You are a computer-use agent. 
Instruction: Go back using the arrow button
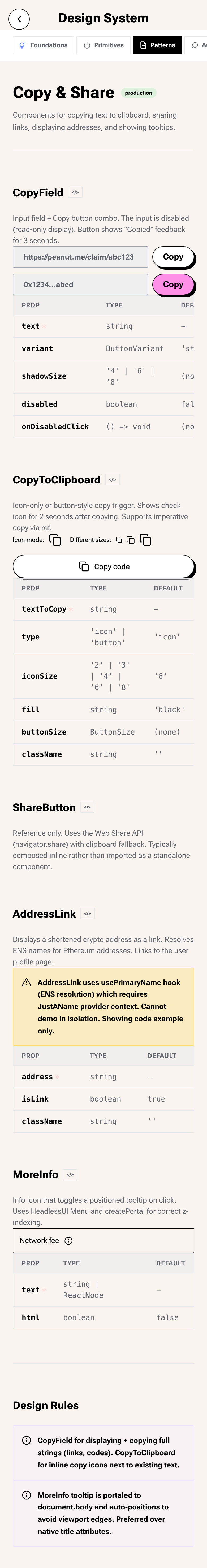[19, 19]
